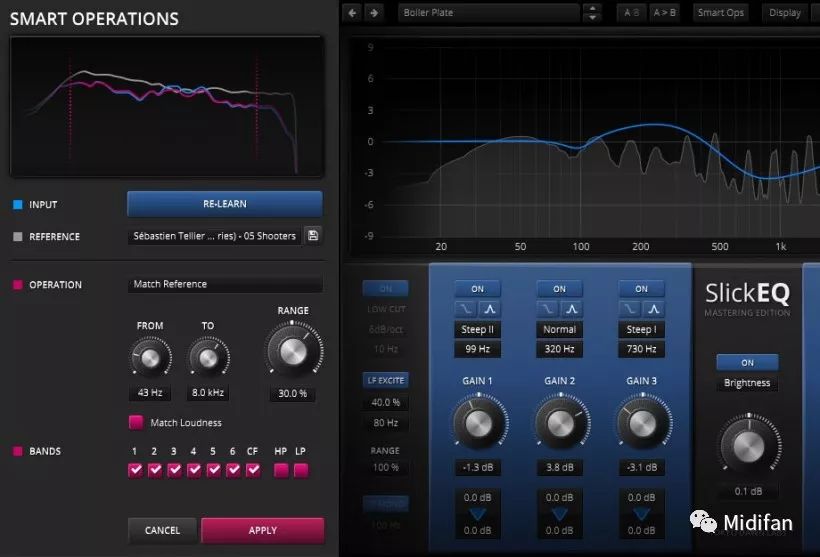820x557 pixels.
Task: Click the A > B copy button
Action: click(x=664, y=13)
